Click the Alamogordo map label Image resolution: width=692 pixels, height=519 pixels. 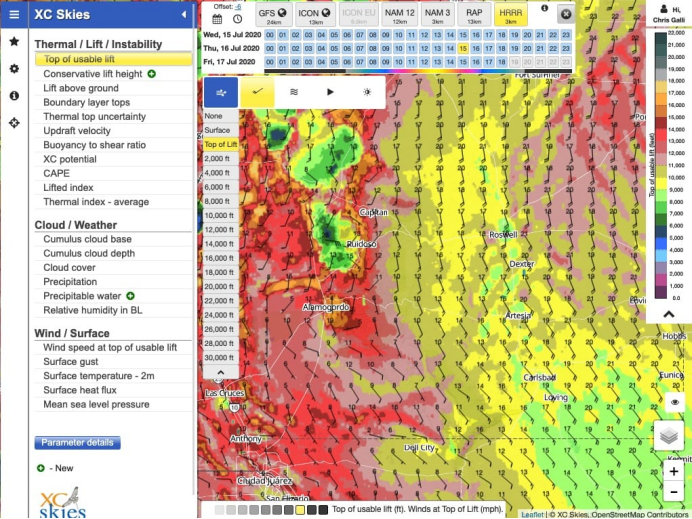point(326,307)
